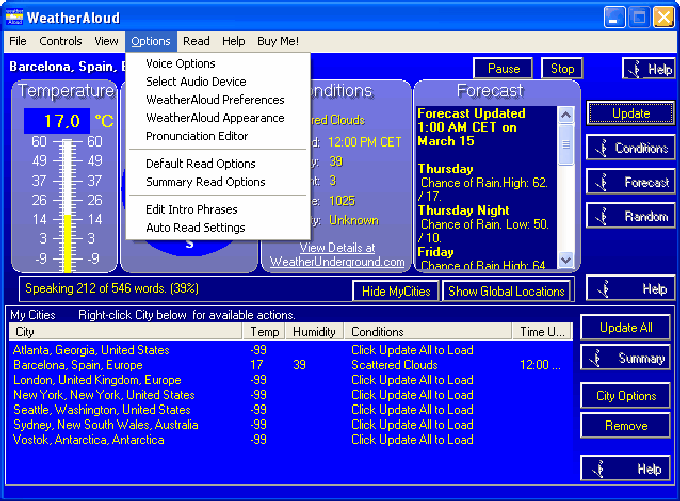This screenshot has height=501, width=680.
Task: Sort by the Conditions column header
Action: pyautogui.click(x=428, y=332)
